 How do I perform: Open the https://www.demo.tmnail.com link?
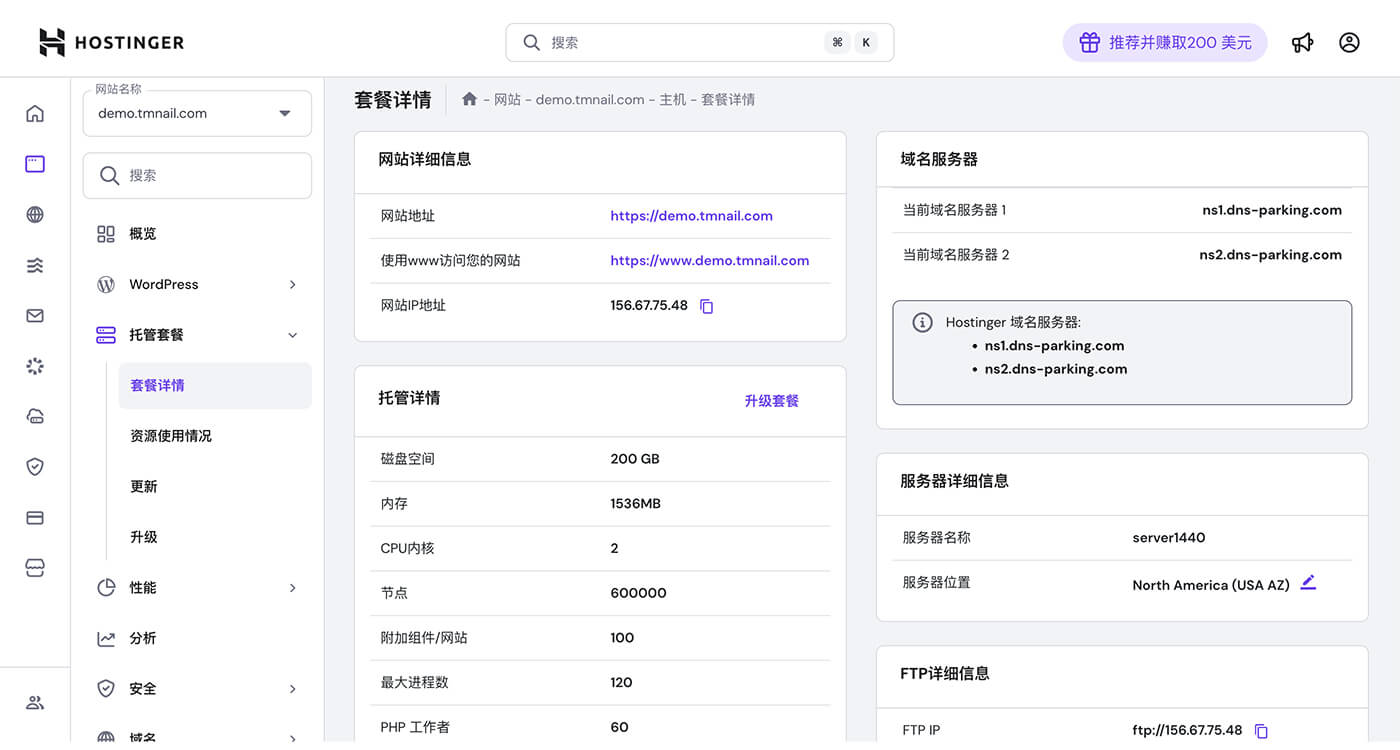(x=710, y=261)
